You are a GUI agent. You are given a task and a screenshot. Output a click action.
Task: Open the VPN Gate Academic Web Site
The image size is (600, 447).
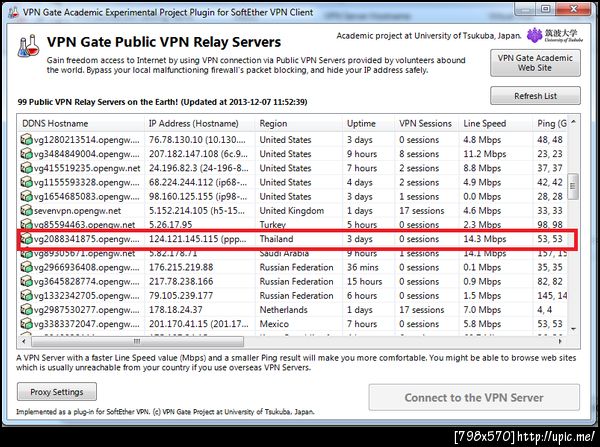[535, 63]
